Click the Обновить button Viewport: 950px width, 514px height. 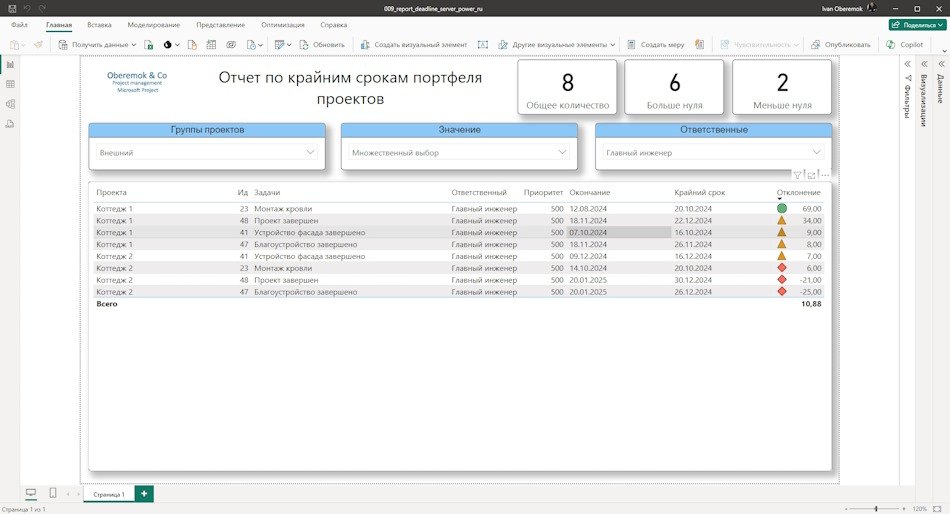click(322, 45)
